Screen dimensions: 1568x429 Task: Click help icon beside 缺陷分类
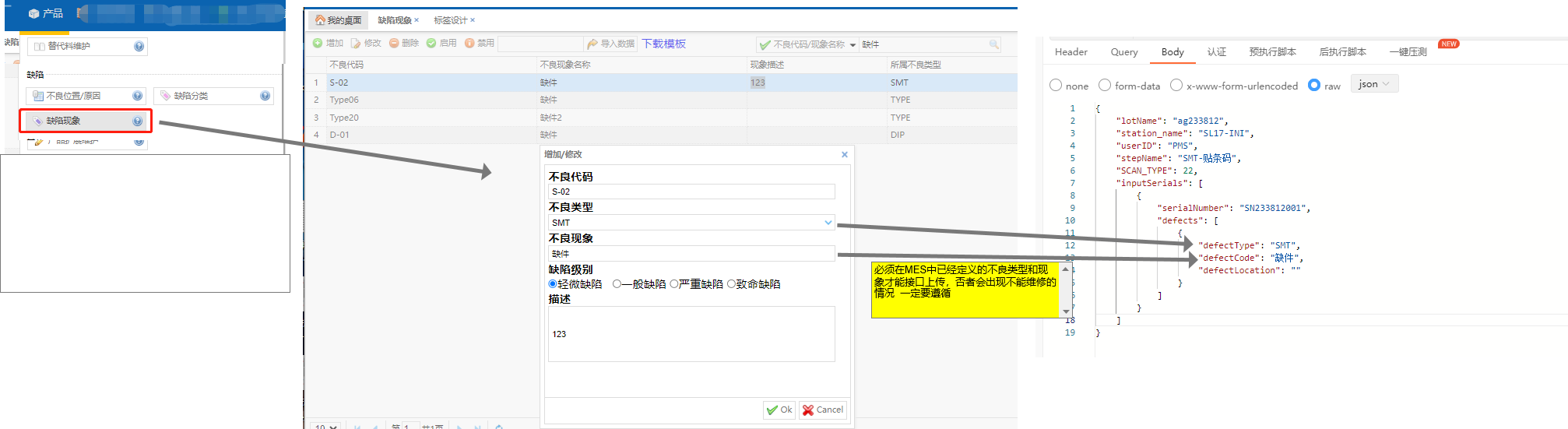(265, 96)
